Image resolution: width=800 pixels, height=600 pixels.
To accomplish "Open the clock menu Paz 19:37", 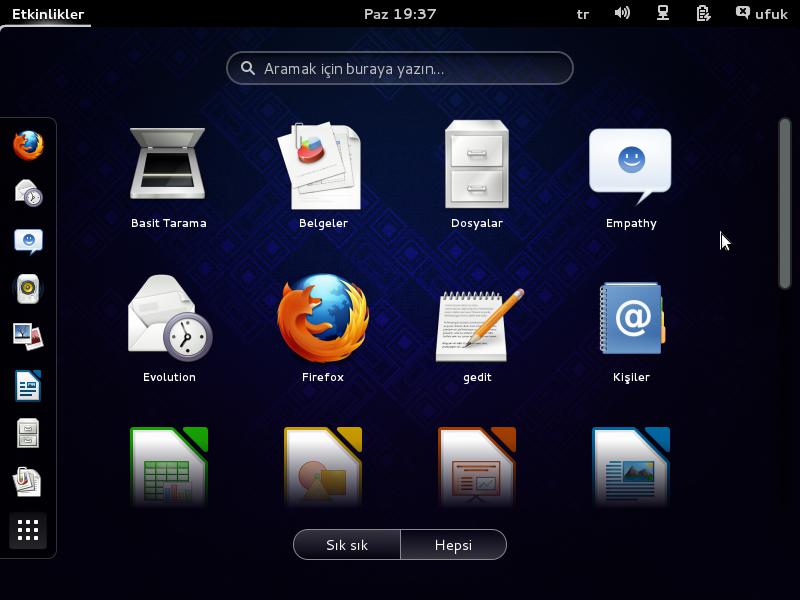I will pos(400,14).
